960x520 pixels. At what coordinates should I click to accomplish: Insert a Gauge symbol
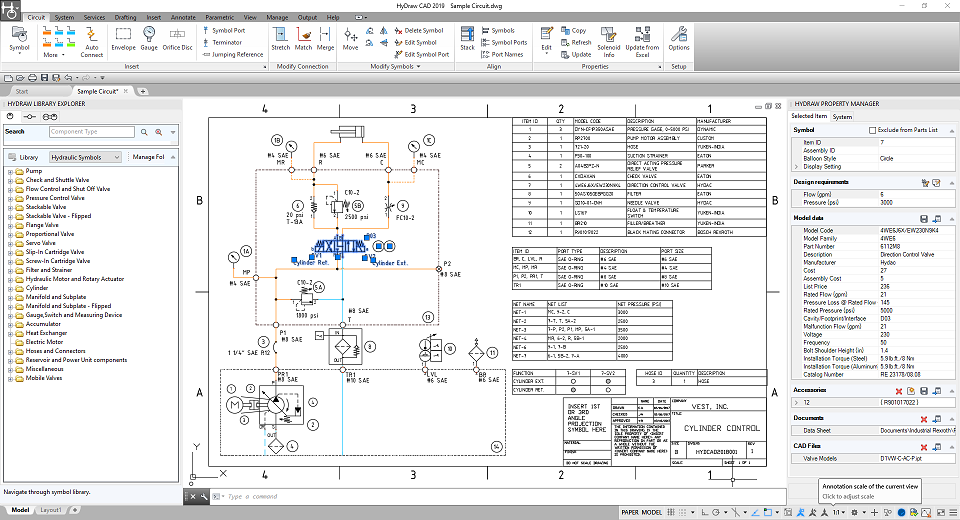point(149,39)
